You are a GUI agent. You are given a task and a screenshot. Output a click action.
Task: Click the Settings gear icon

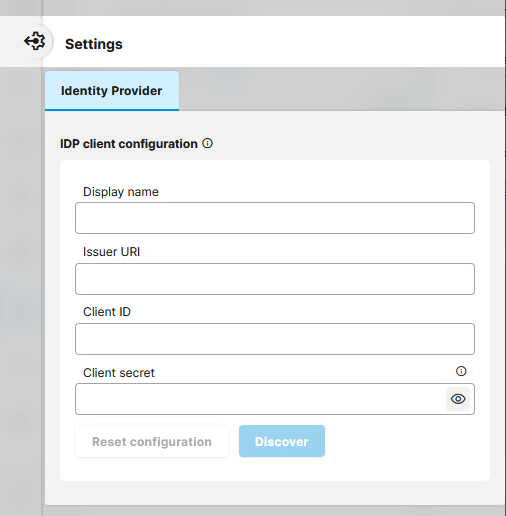pyautogui.click(x=35, y=41)
